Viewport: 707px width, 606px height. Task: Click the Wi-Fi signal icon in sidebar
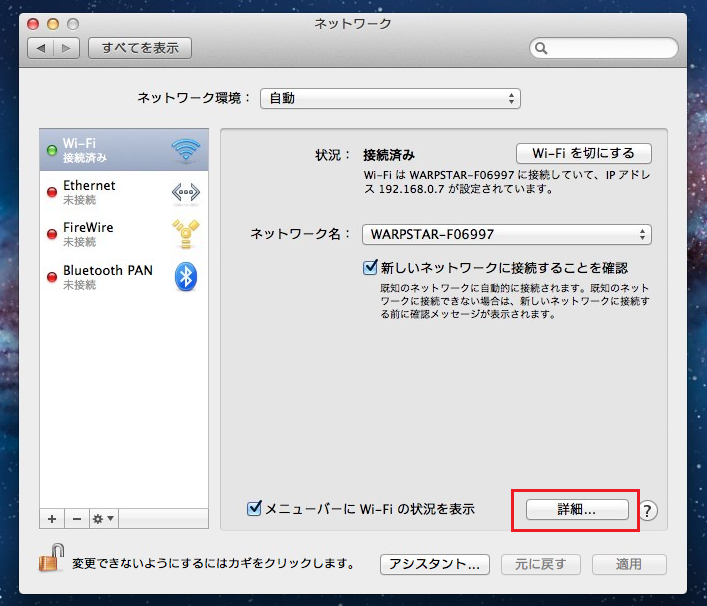point(185,150)
